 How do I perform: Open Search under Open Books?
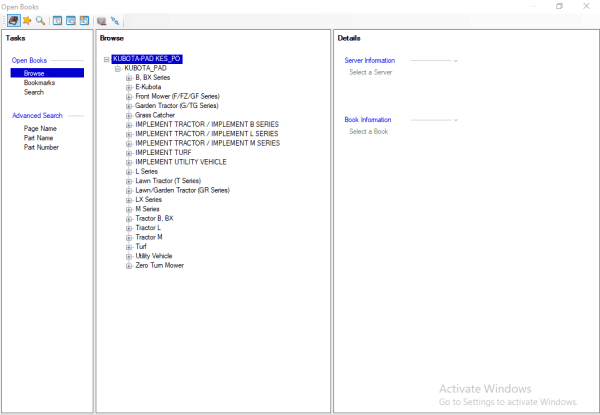coord(34,92)
